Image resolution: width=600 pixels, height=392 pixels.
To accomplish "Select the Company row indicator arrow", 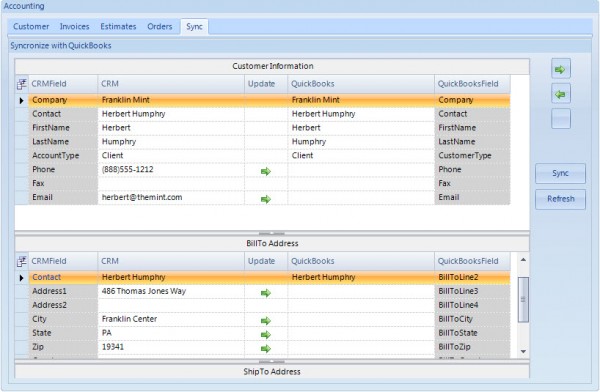I will [21, 101].
